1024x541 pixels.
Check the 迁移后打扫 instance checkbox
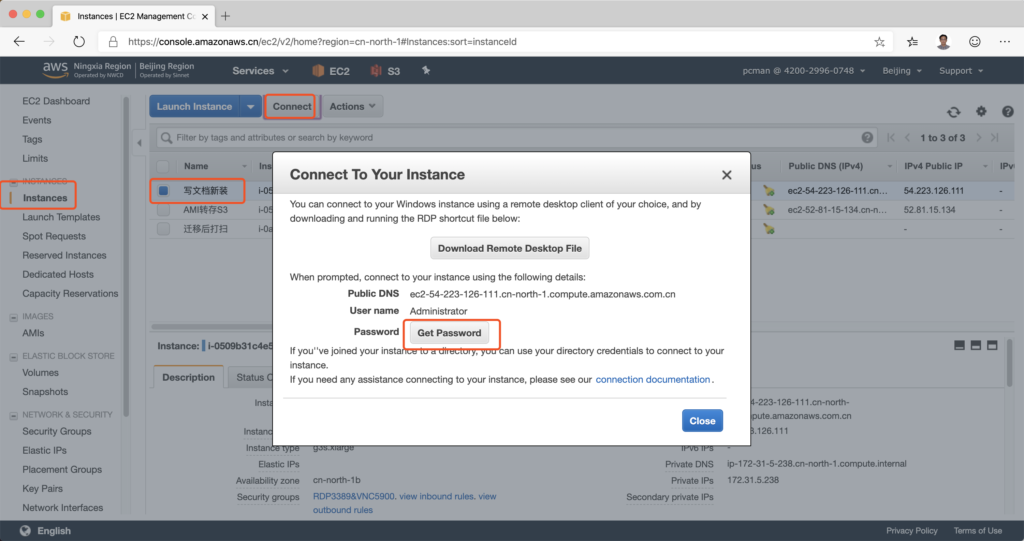tap(164, 228)
